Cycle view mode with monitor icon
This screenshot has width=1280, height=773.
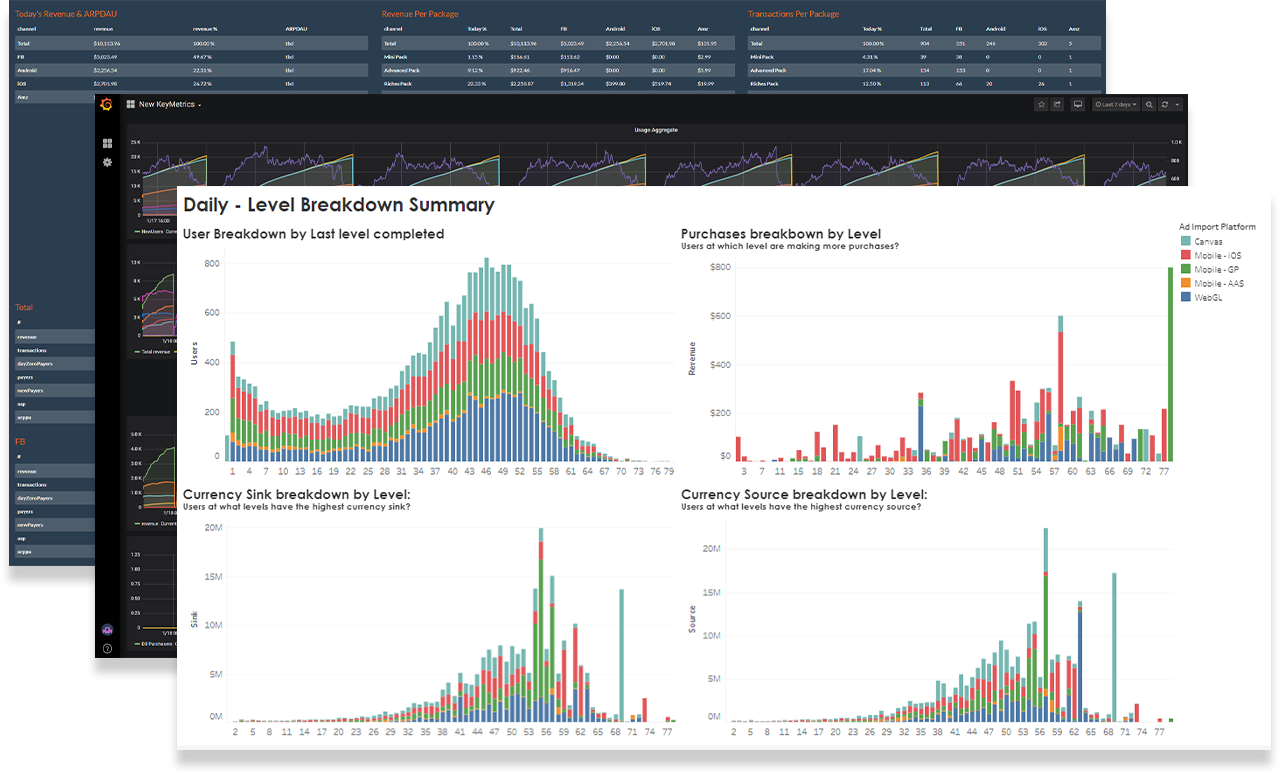tap(1078, 104)
